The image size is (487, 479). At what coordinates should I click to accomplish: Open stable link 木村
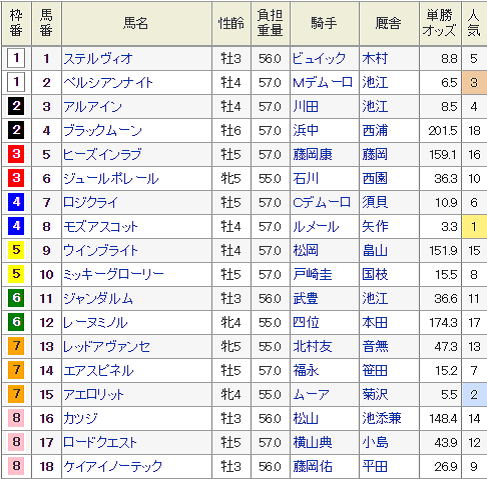(x=375, y=59)
